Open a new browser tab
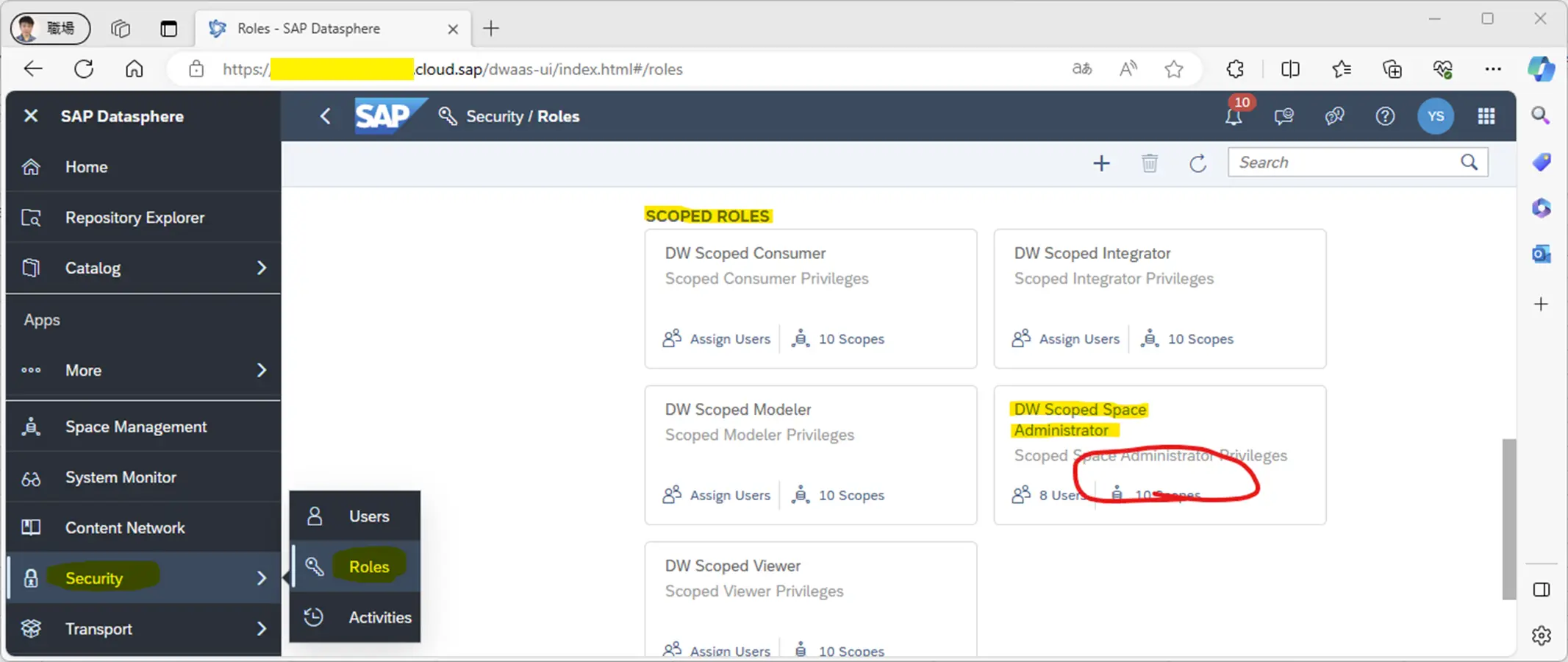1568x662 pixels. (491, 29)
